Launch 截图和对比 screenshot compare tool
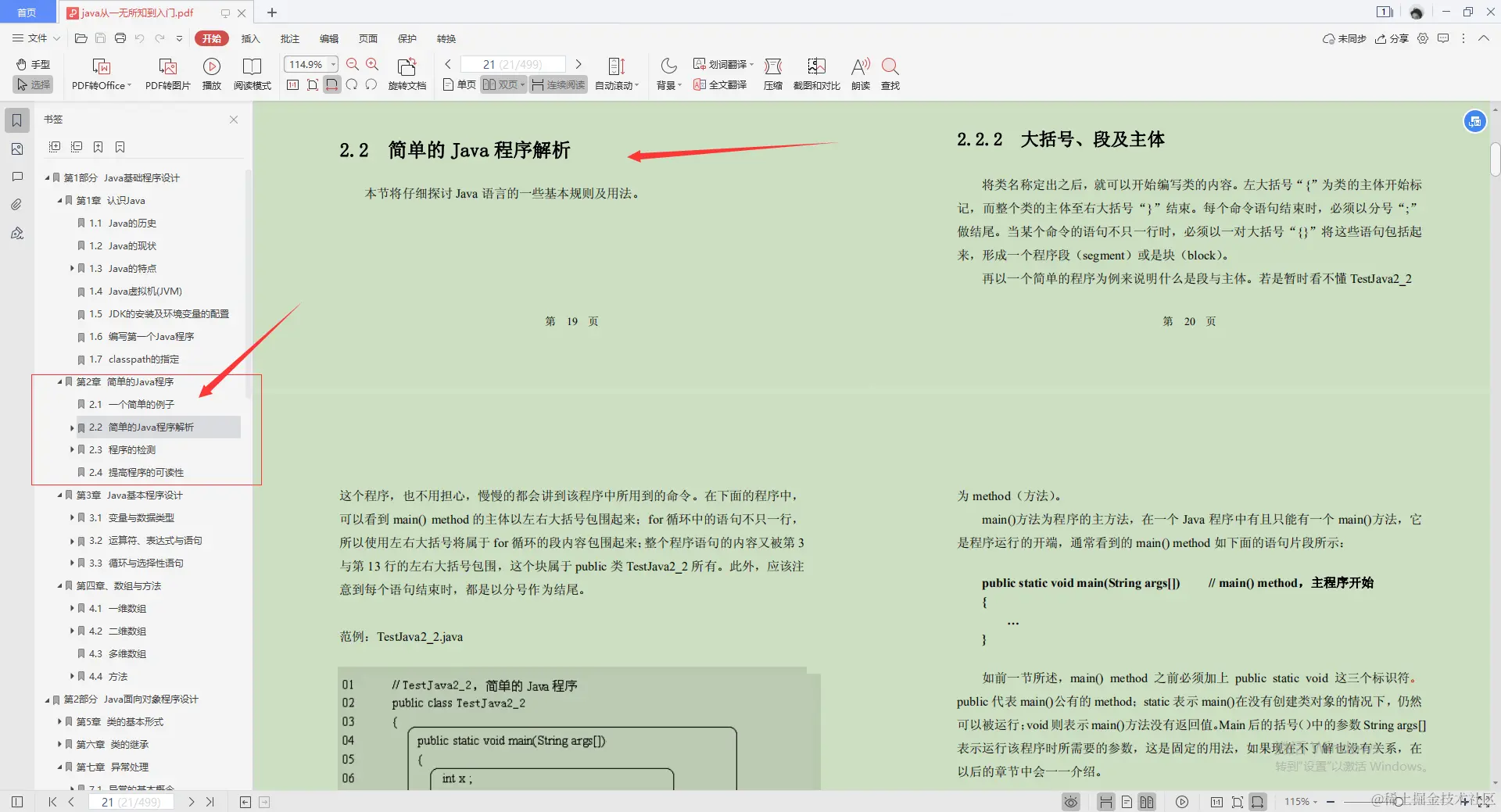This screenshot has width=1501, height=812. click(x=816, y=74)
